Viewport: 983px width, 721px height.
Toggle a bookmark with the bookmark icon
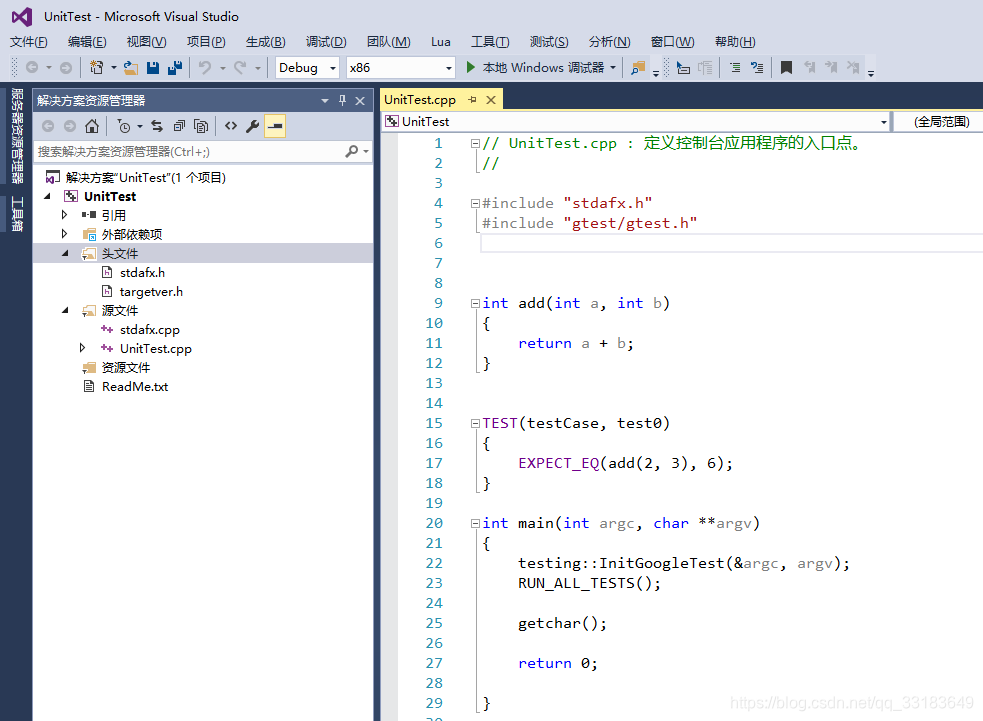786,67
